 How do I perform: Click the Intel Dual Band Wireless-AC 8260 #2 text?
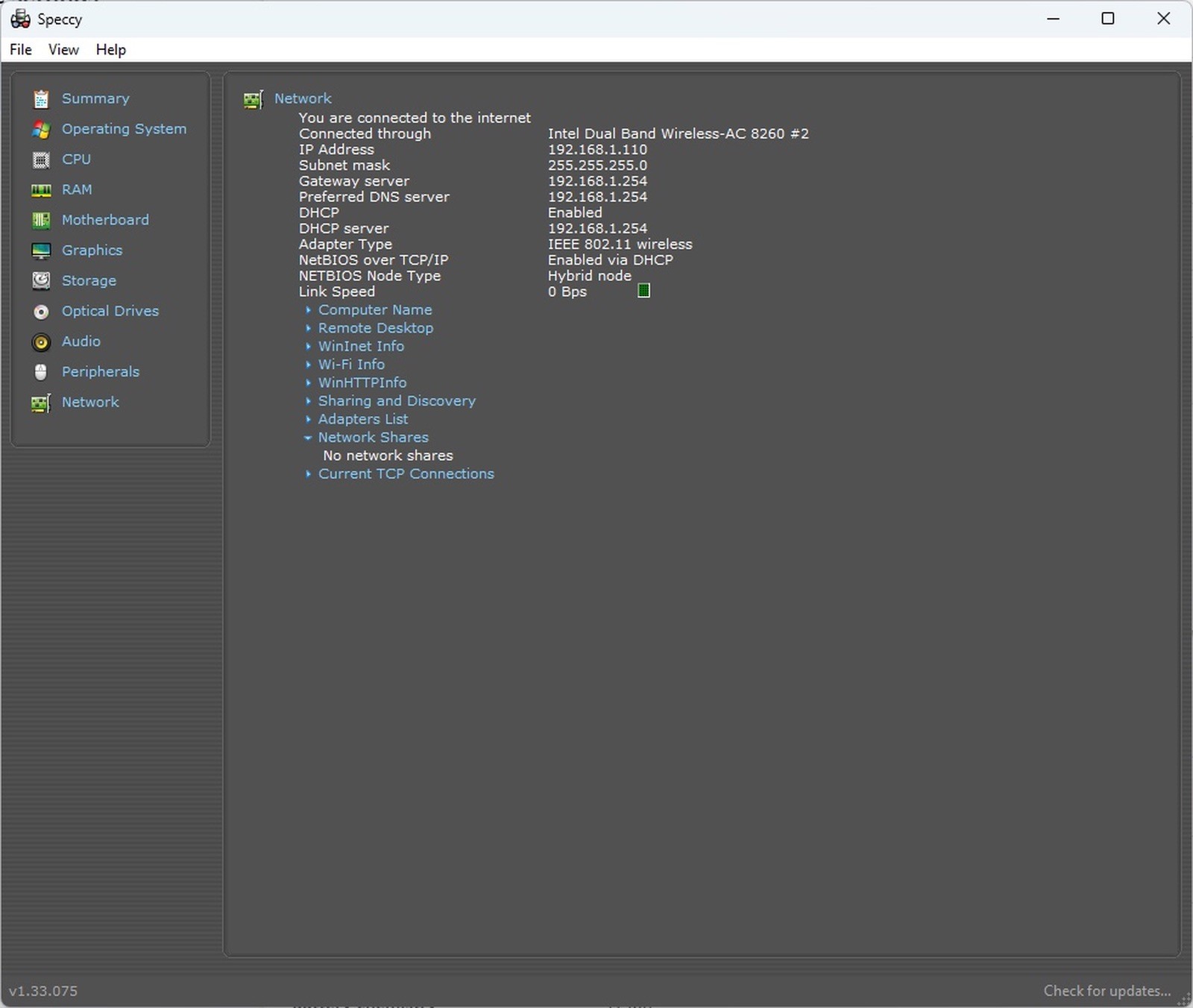pyautogui.click(x=679, y=134)
